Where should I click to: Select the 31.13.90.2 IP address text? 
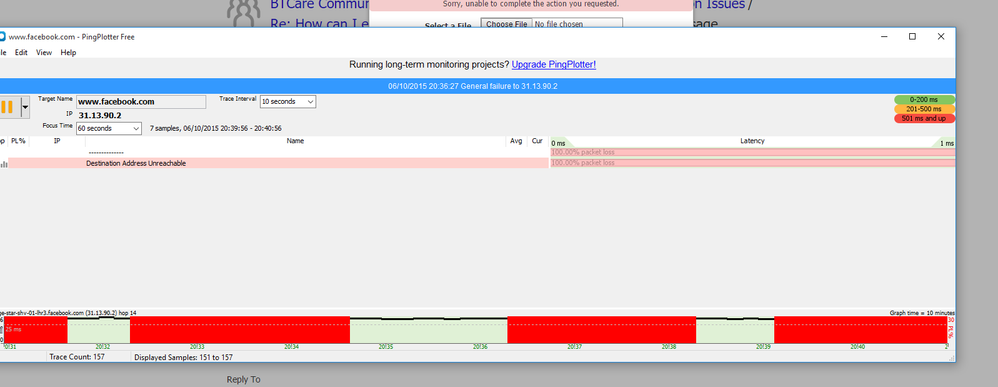point(100,115)
